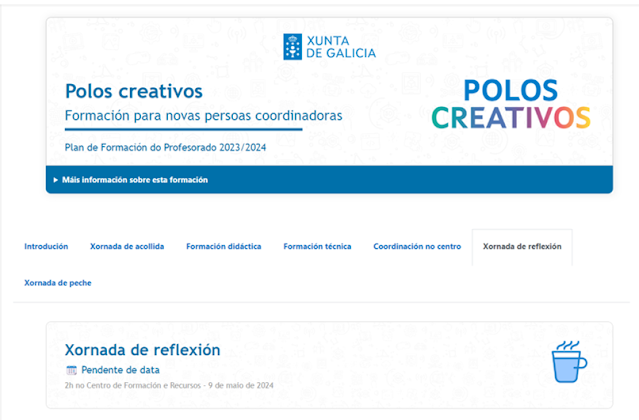The width and height of the screenshot is (639, 420).
Task: Expand Máis información sobre esta formación
Action: pos(131,180)
